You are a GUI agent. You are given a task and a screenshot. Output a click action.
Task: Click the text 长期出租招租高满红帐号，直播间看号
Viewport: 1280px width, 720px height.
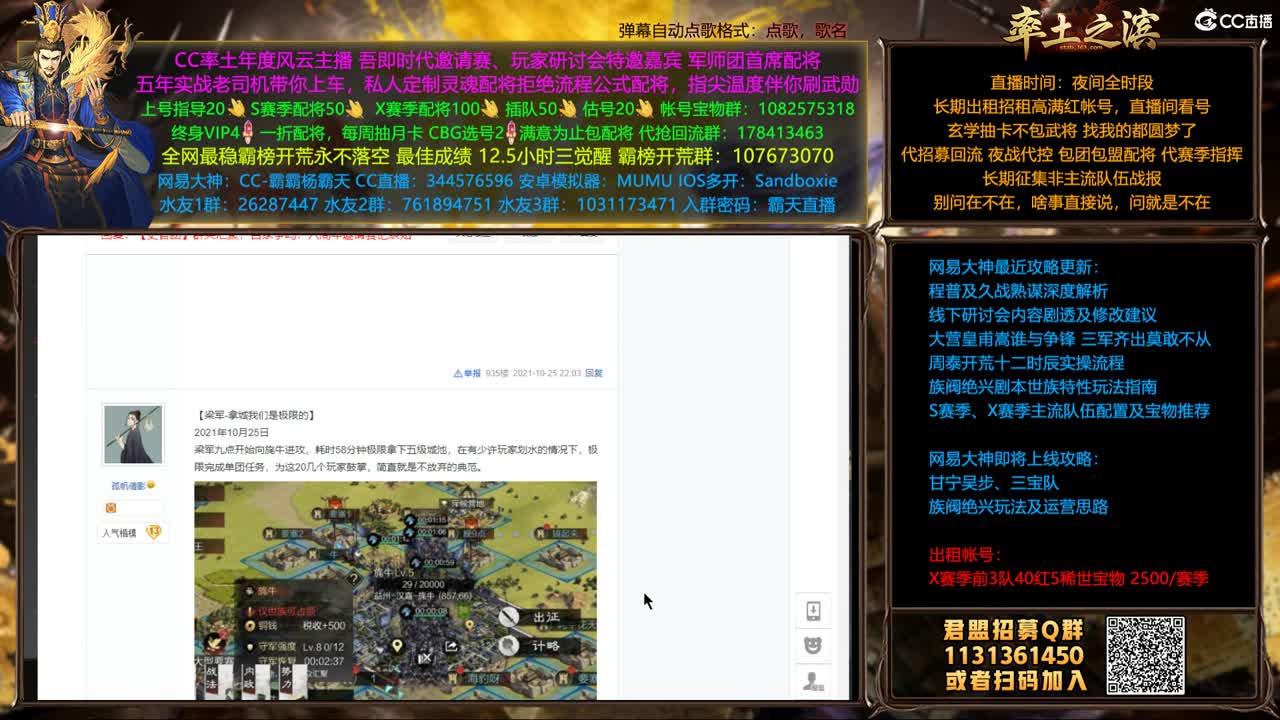pyautogui.click(x=1071, y=107)
